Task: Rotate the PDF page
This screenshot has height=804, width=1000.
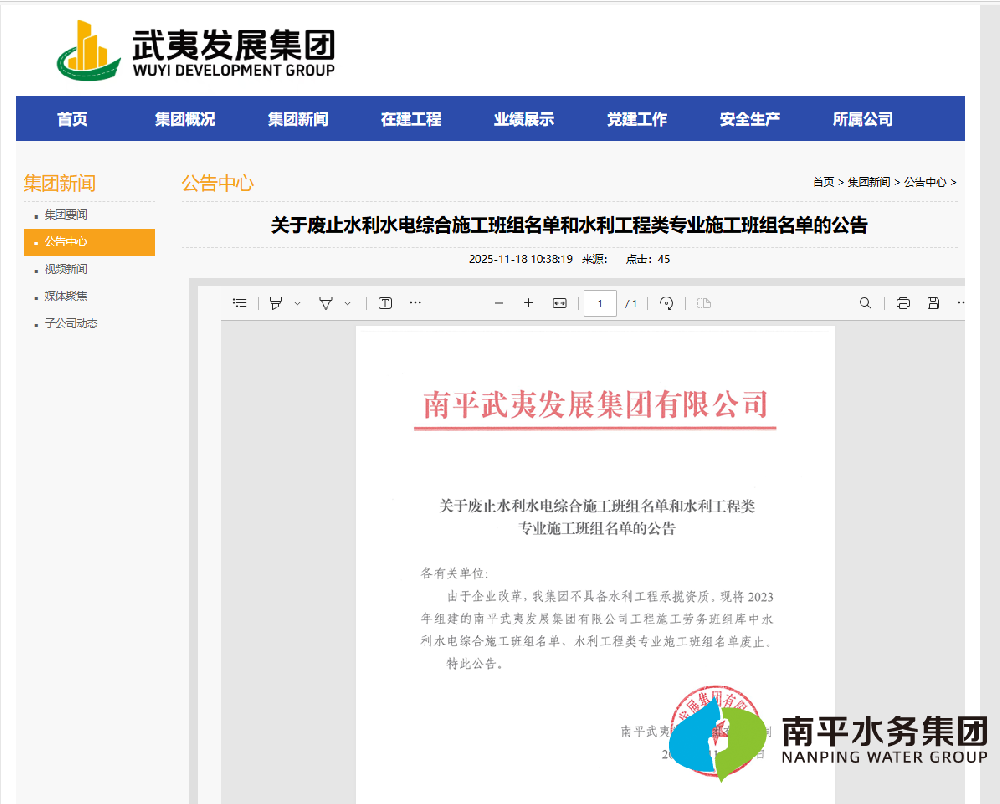Action: click(667, 302)
